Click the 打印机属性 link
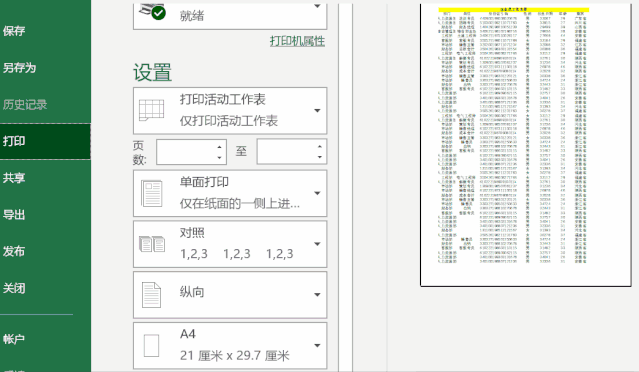Screen dimensions: 639x372 click(x=297, y=41)
